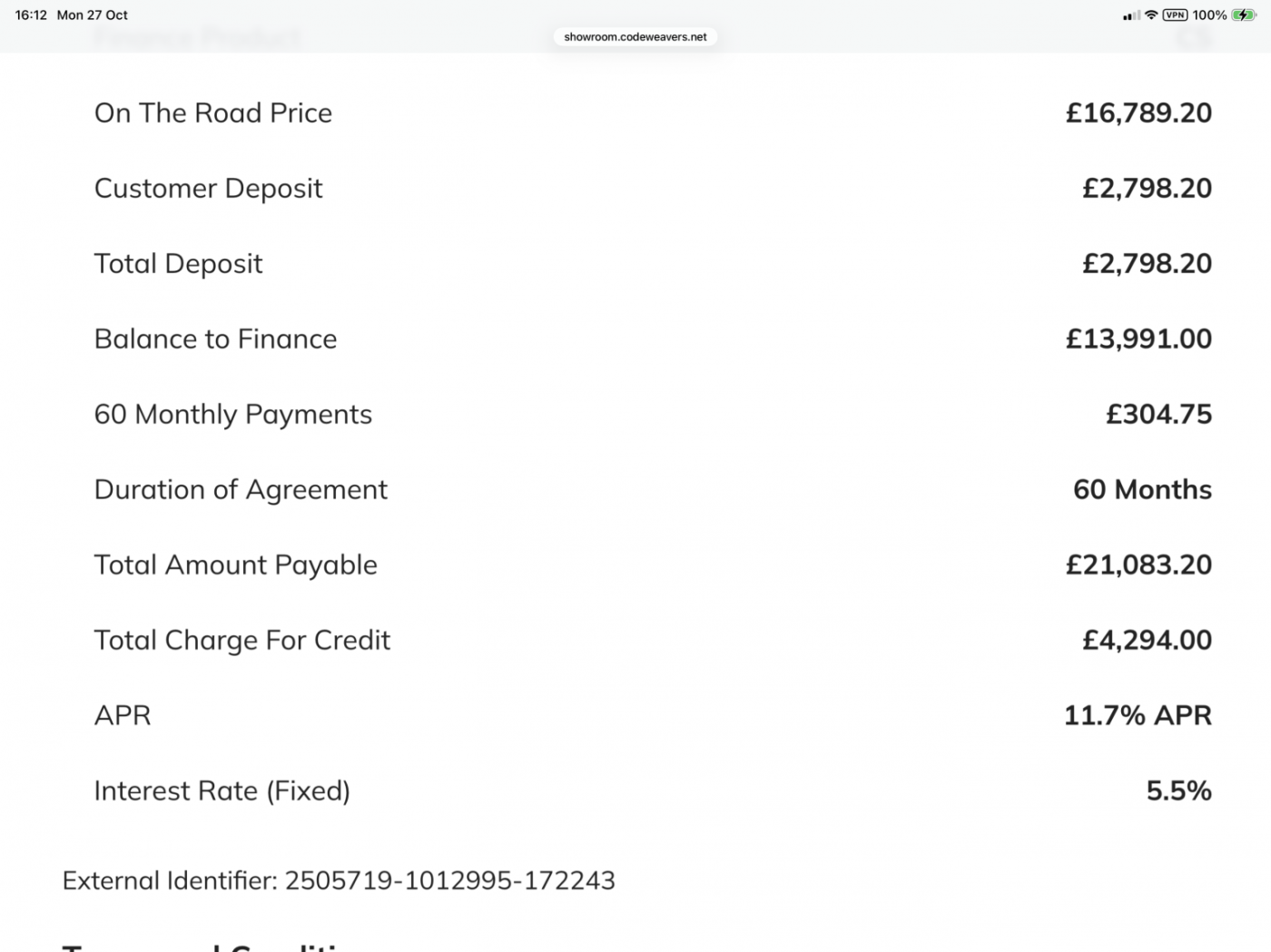Click the £304.75 monthly payment value
The height and width of the screenshot is (952, 1271).
[1158, 414]
